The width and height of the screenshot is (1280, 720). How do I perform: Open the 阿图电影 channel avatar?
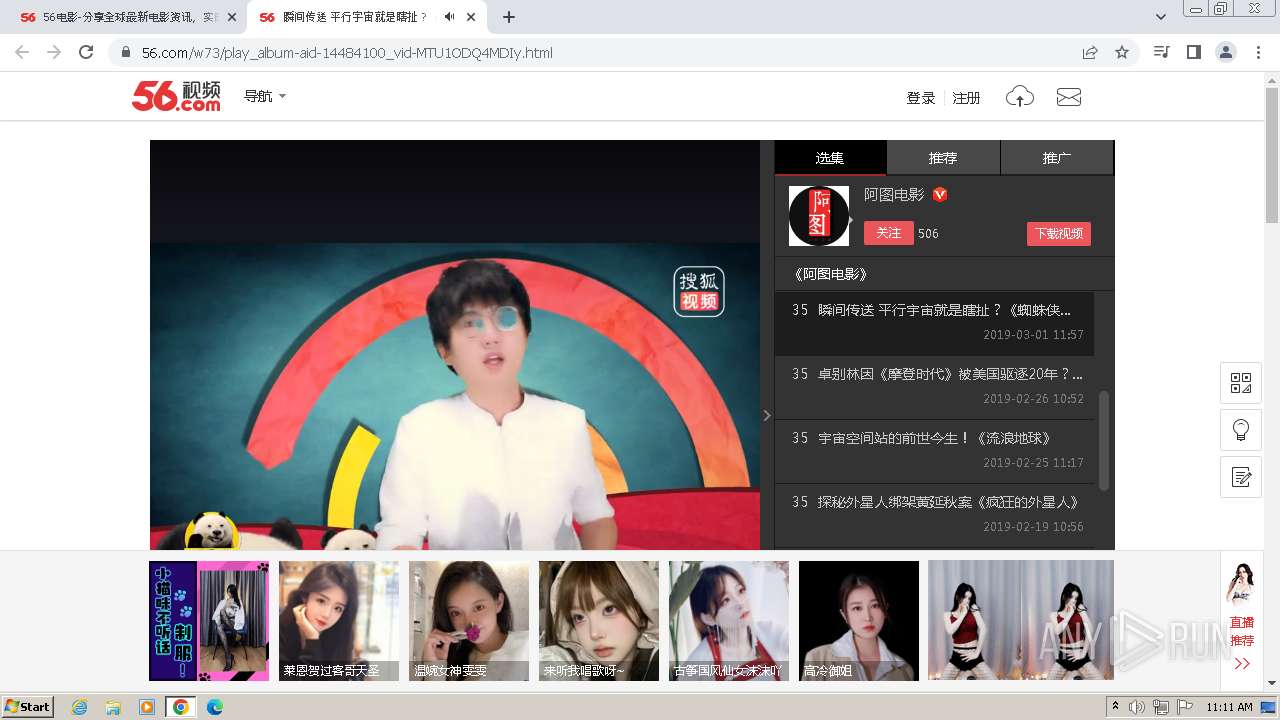(819, 216)
